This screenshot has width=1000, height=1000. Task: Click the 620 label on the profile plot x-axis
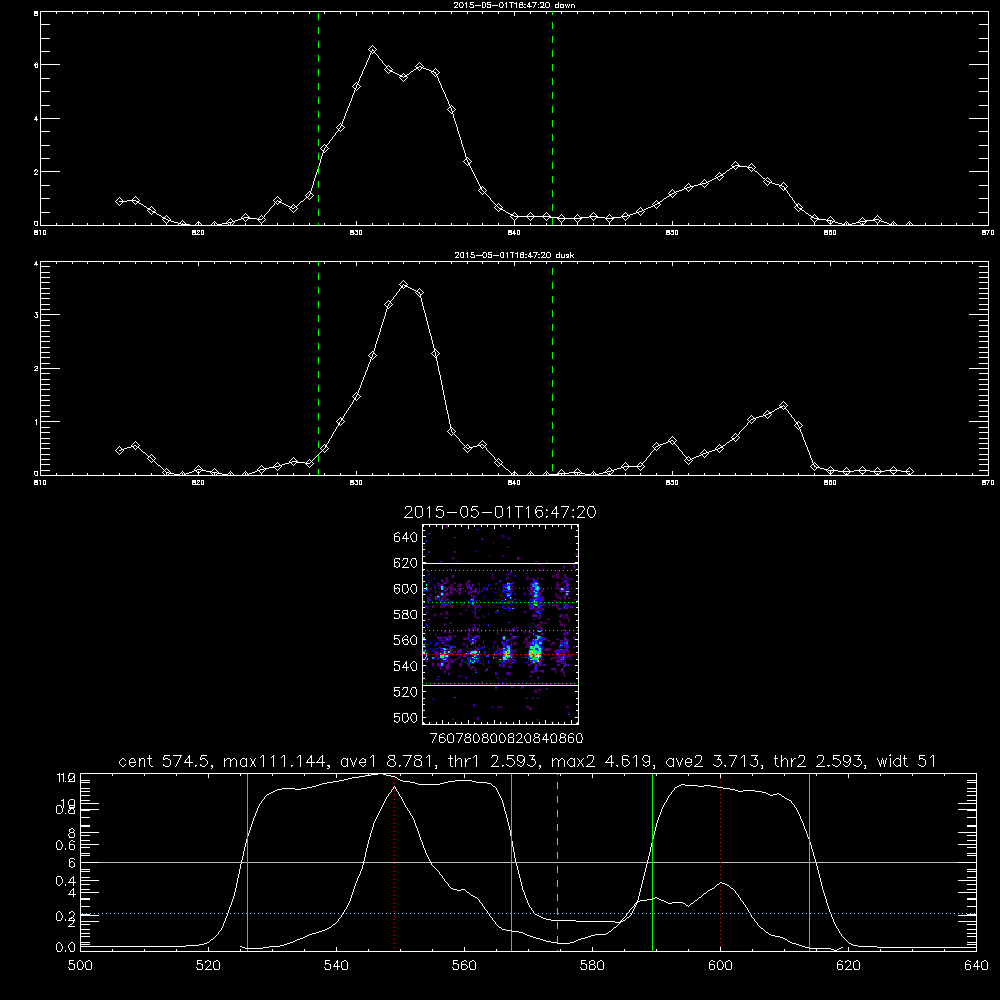(x=848, y=966)
